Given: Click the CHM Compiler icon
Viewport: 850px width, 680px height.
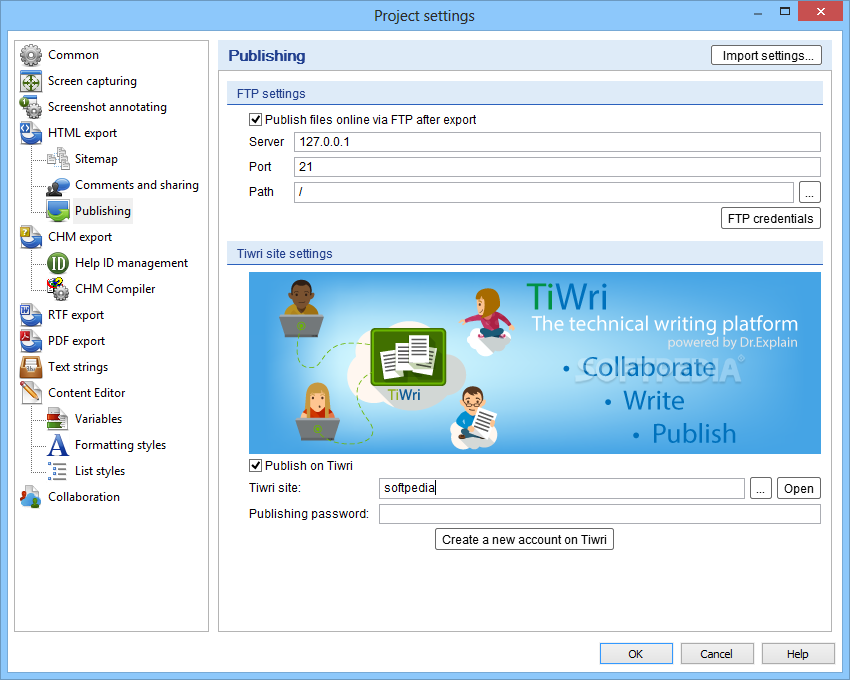Looking at the screenshot, I should tap(58, 289).
